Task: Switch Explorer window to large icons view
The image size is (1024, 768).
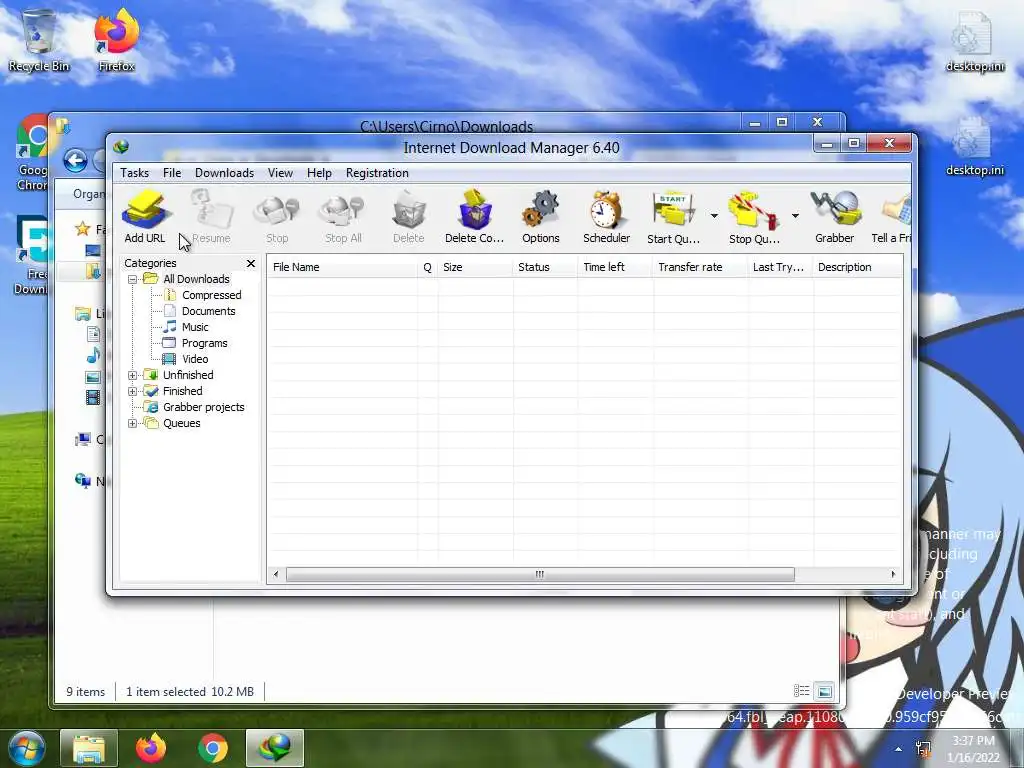Action: pos(824,691)
